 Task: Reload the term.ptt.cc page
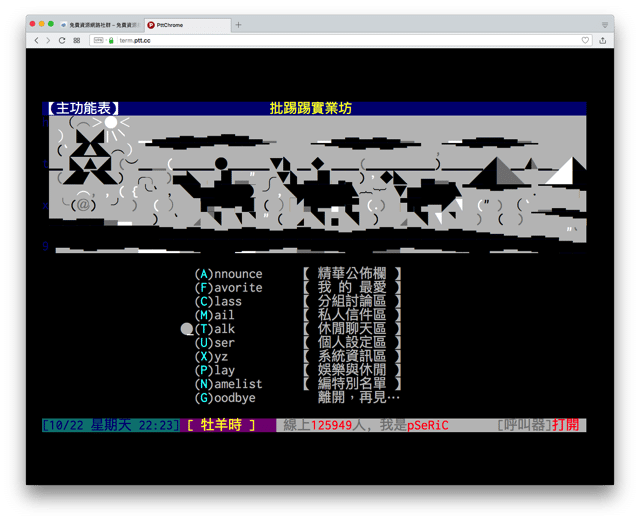tap(62, 41)
